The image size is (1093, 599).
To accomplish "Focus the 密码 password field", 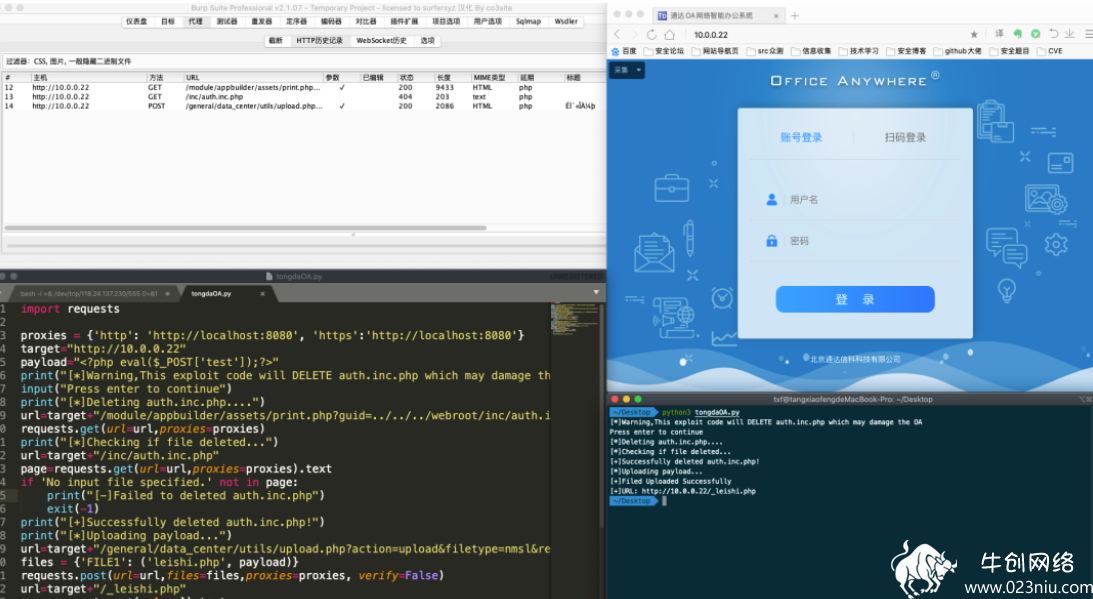I will (855, 241).
